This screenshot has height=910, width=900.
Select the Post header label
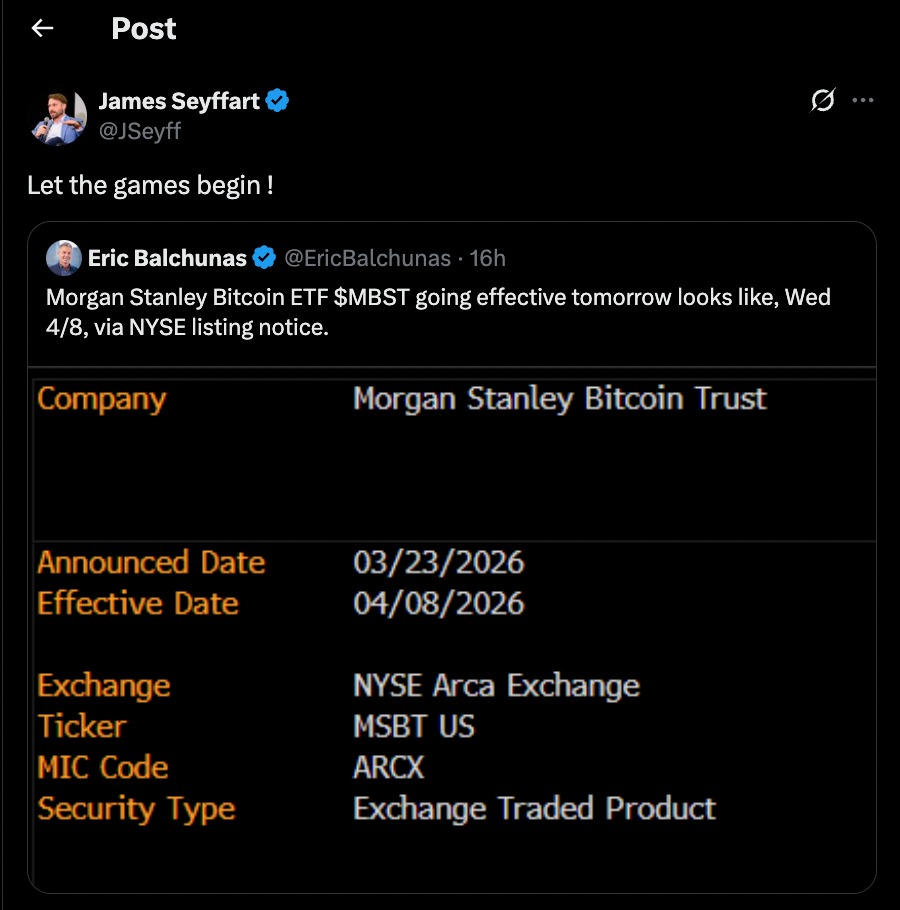coord(143,28)
